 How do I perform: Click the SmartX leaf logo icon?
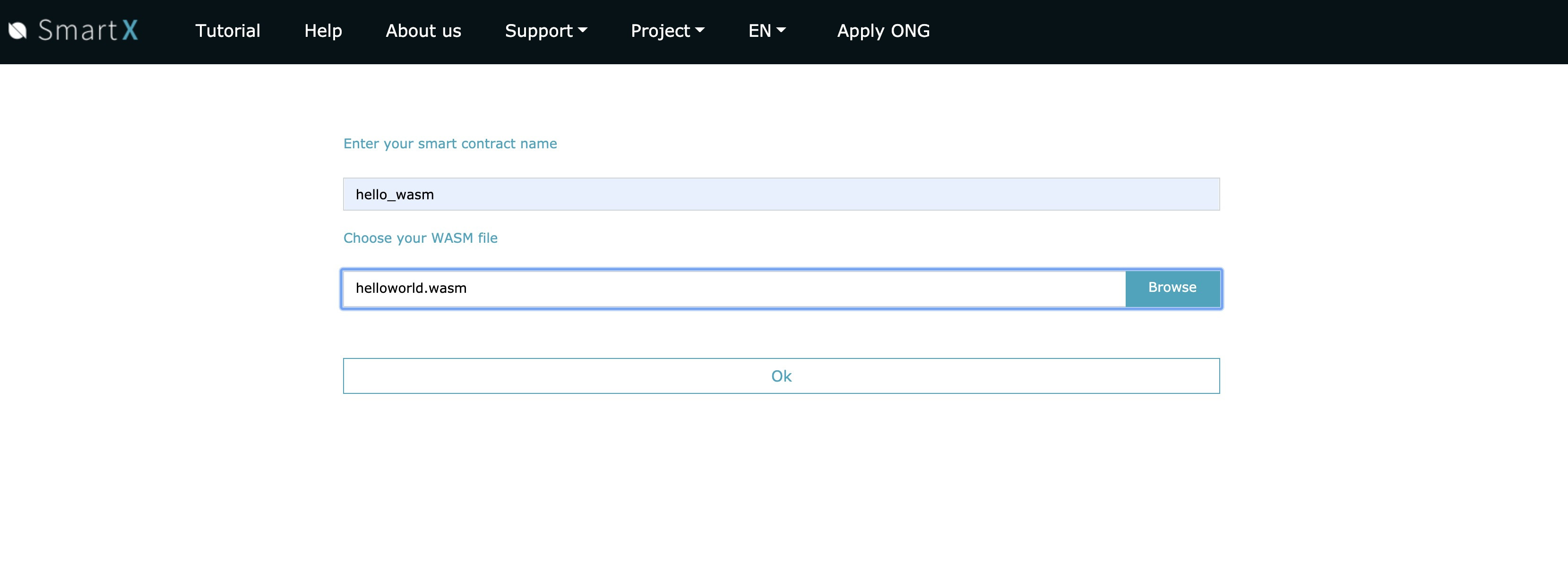click(17, 30)
